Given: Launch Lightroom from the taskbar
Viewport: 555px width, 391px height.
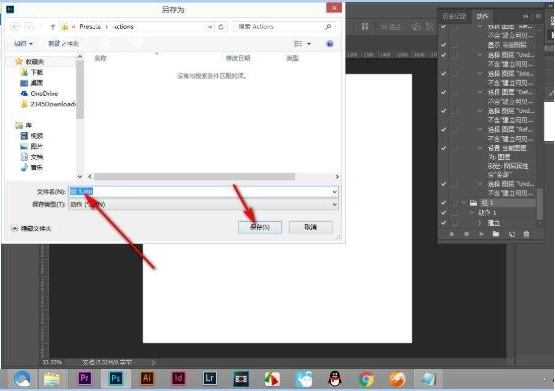Looking at the screenshot, I should click(x=210, y=379).
